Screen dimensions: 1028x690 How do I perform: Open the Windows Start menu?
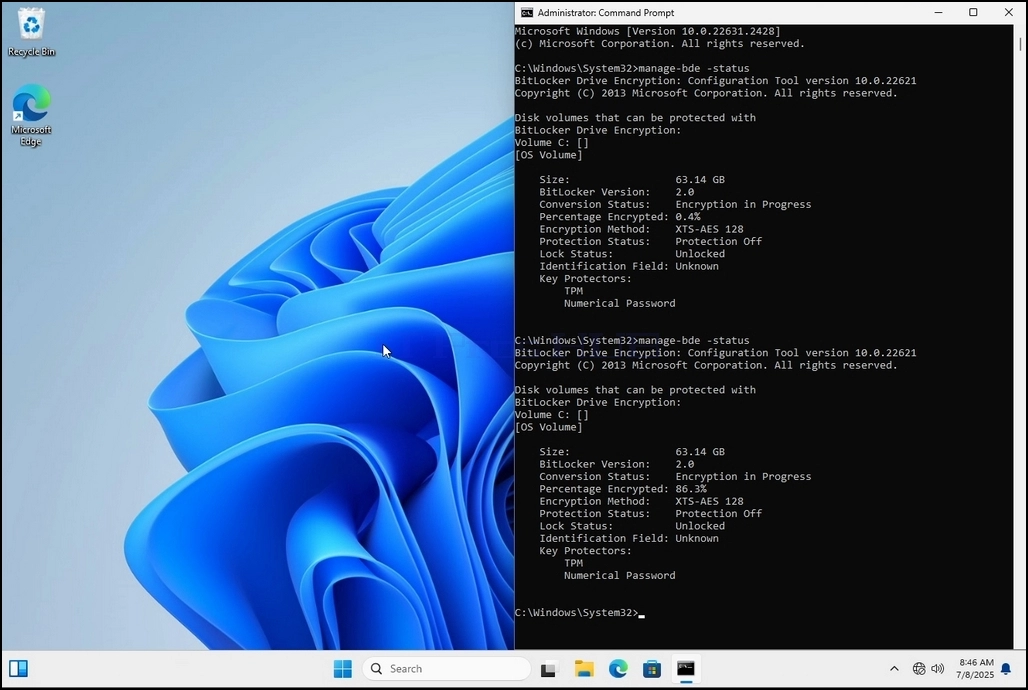pyautogui.click(x=342, y=668)
